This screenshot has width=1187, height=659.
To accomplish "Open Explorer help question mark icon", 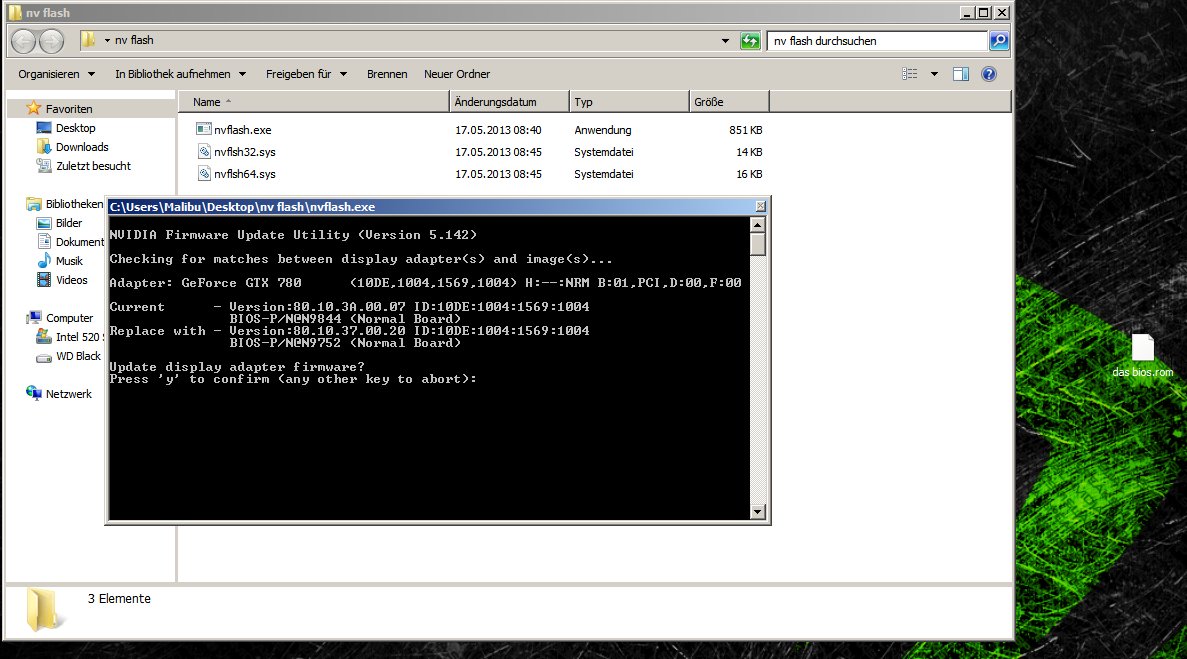I will tap(989, 74).
